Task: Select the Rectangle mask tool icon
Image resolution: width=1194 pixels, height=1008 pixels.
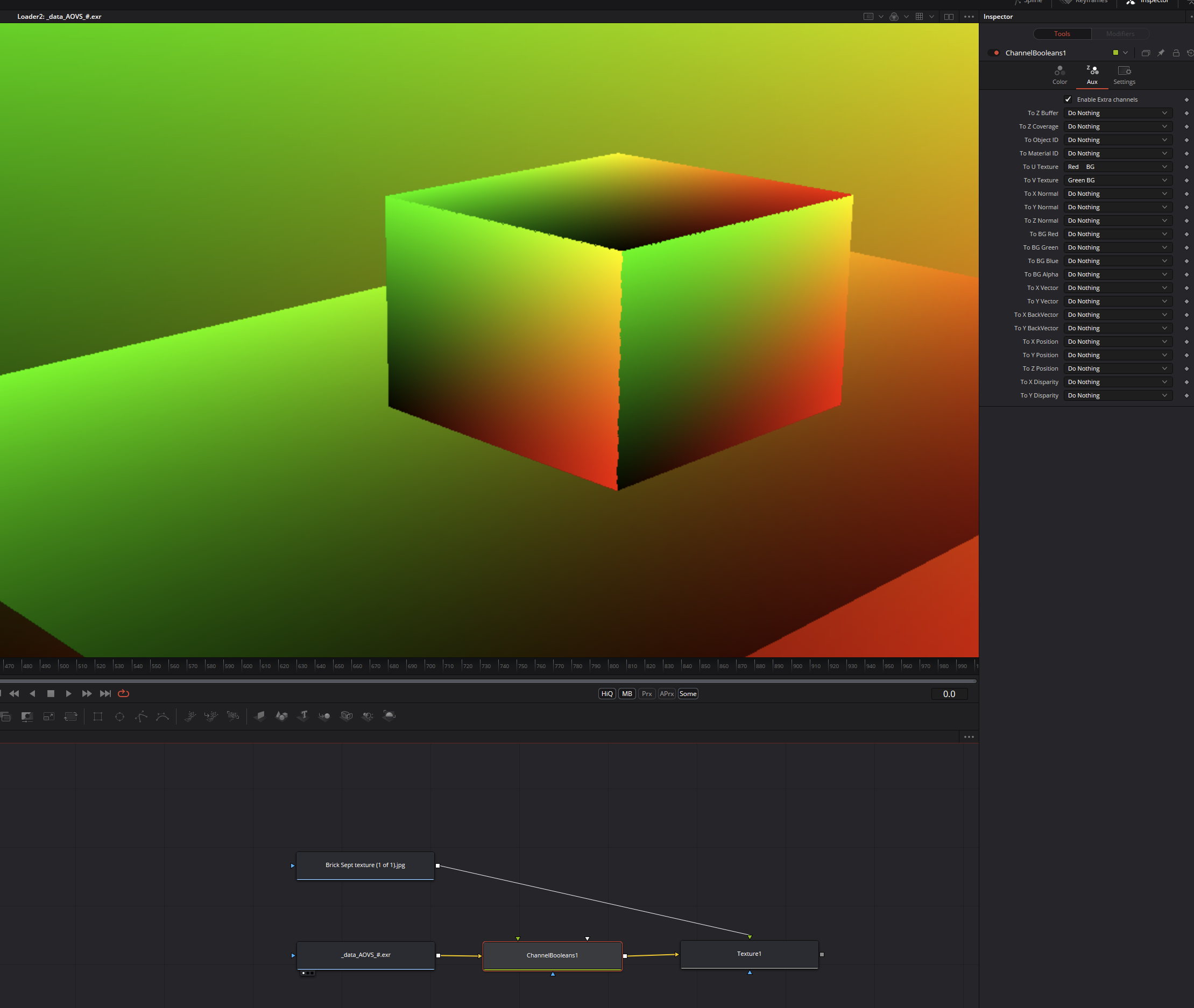Action: coord(98,716)
